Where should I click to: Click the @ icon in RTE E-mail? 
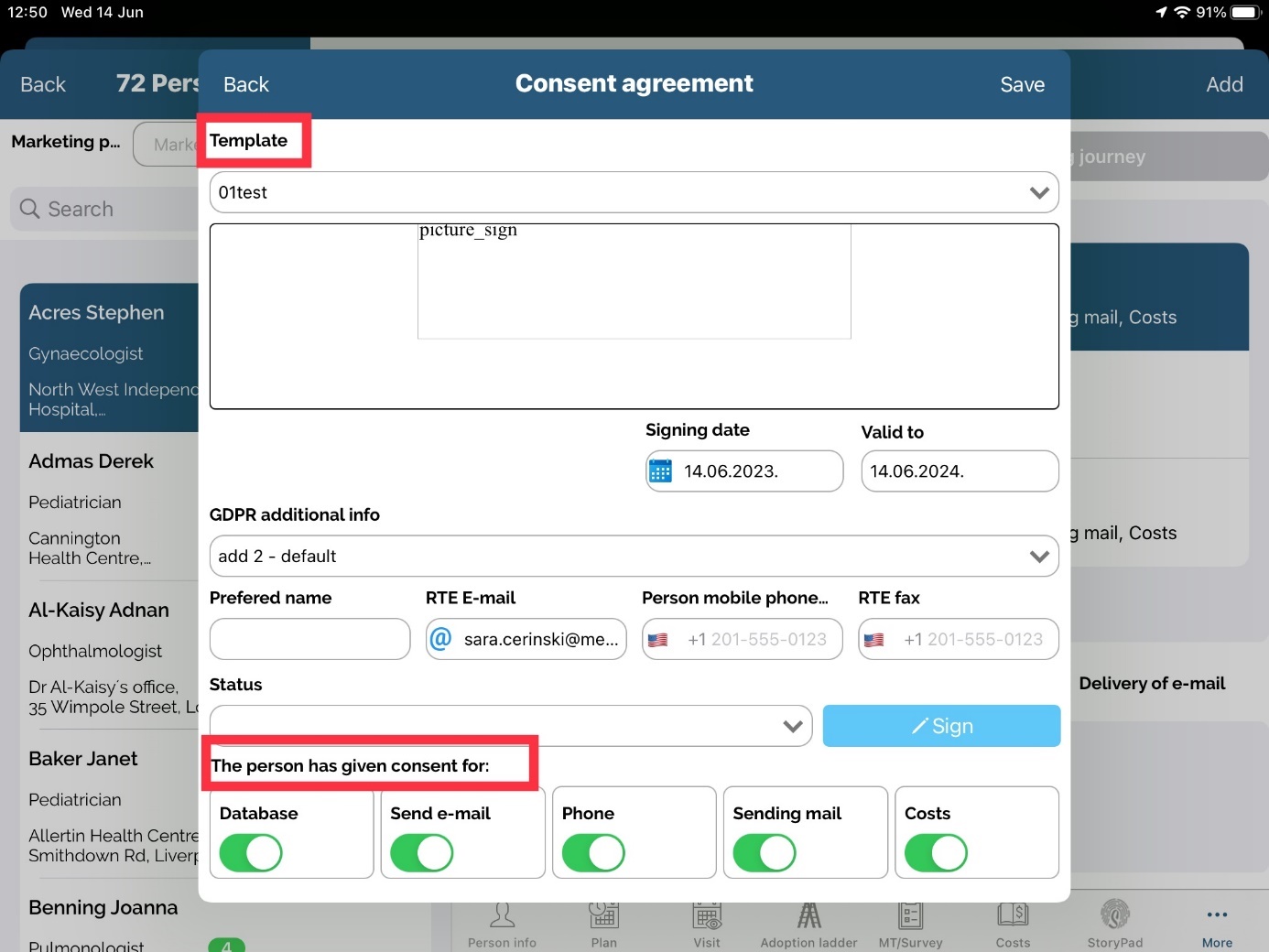(x=440, y=639)
